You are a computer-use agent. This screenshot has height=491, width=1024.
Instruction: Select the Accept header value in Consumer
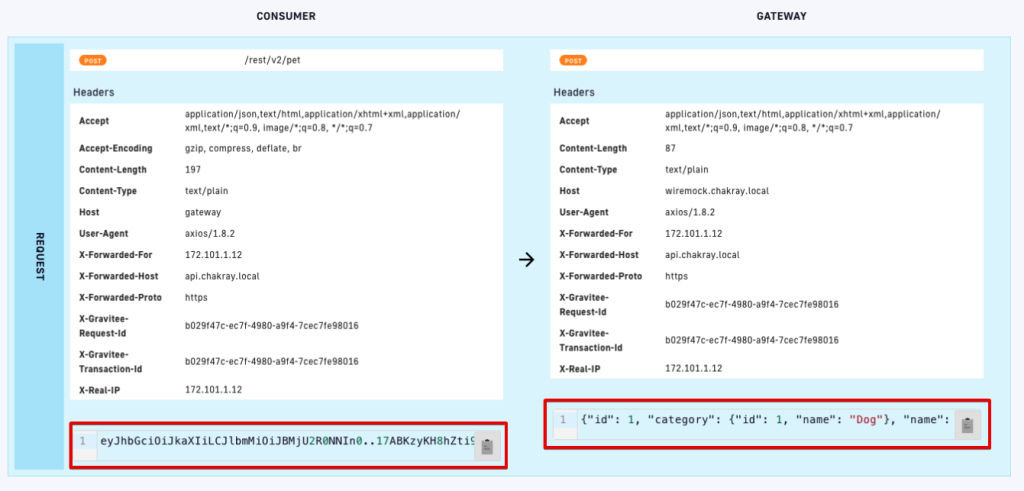tap(323, 121)
